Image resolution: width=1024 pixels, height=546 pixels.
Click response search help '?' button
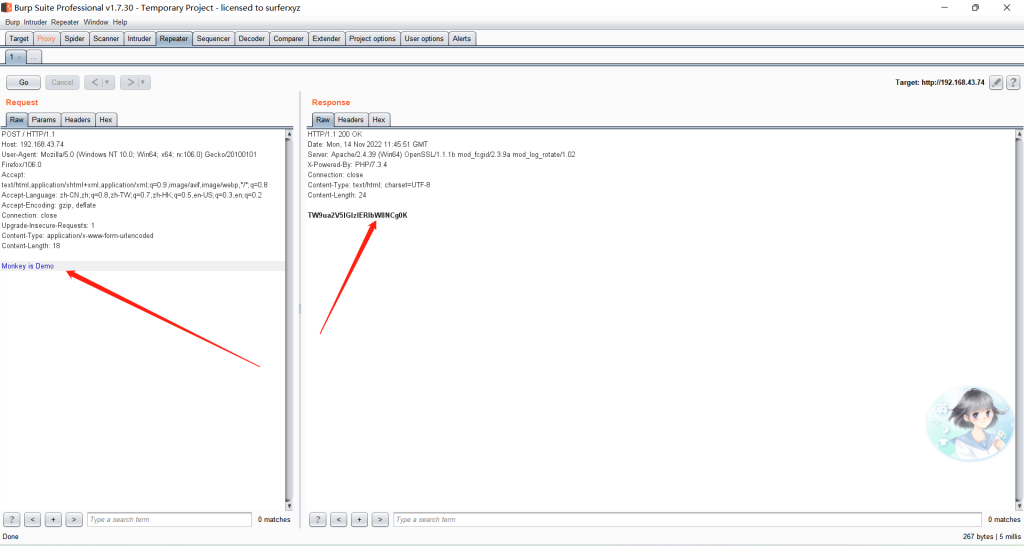coord(318,519)
